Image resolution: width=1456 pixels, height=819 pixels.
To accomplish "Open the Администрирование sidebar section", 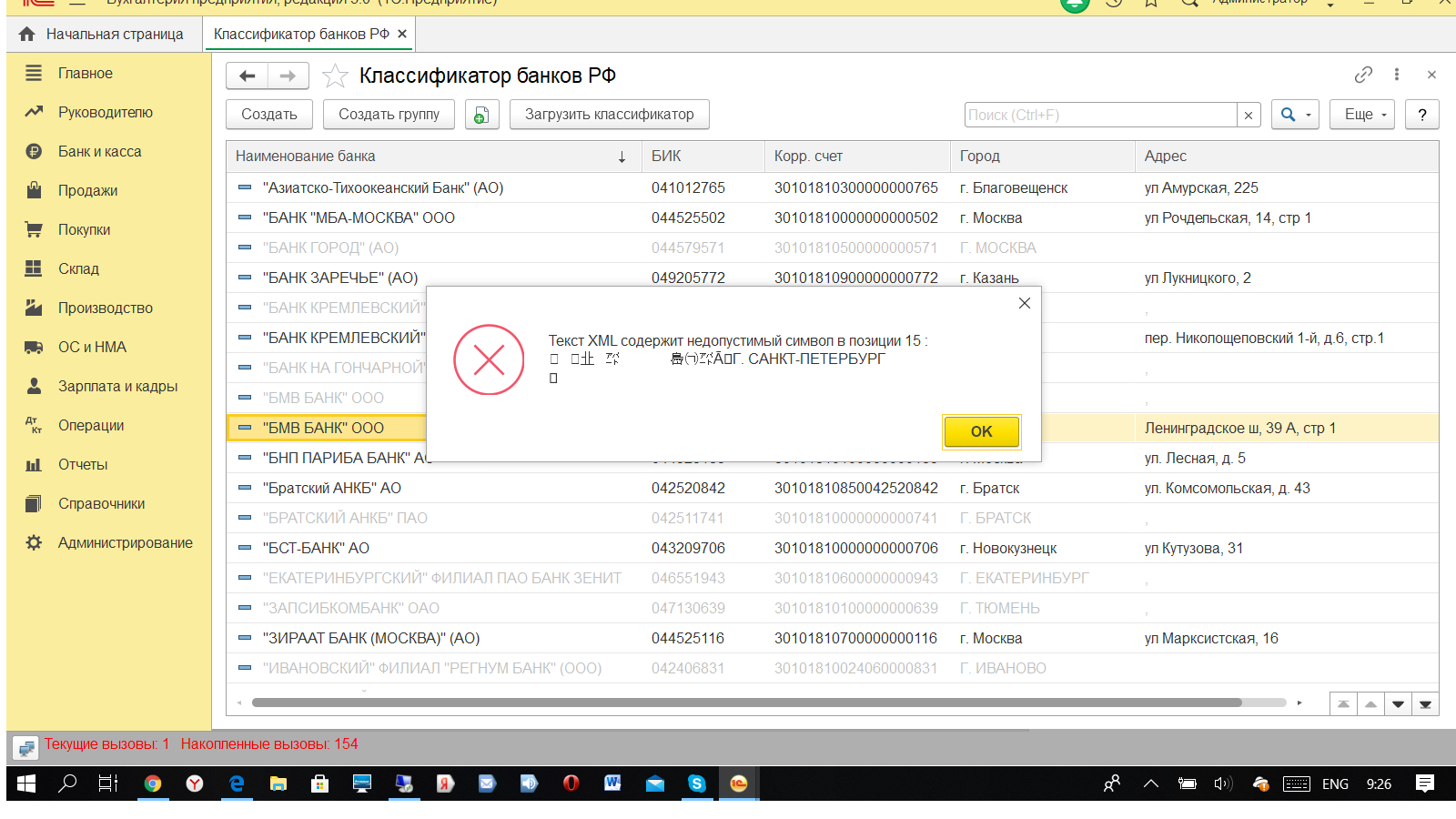I will [x=125, y=543].
